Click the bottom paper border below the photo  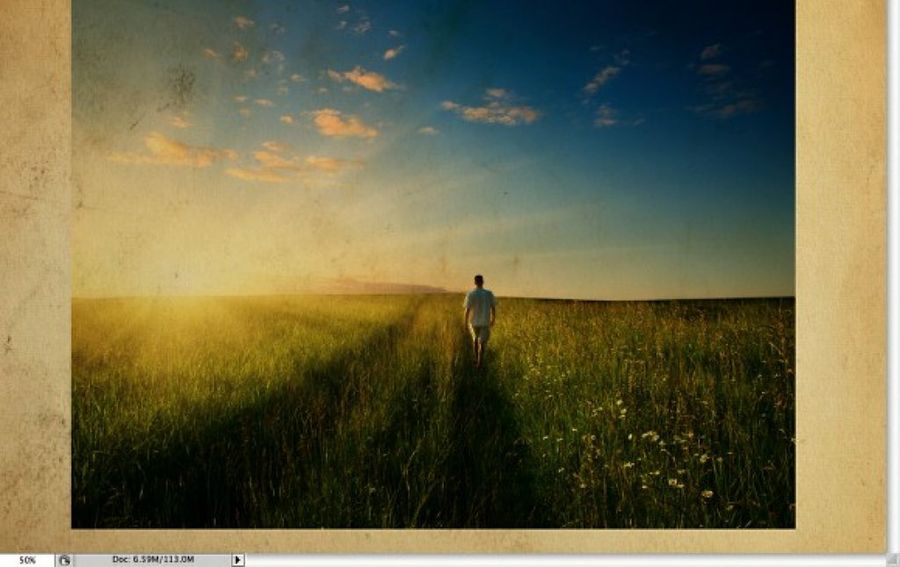coord(430,540)
